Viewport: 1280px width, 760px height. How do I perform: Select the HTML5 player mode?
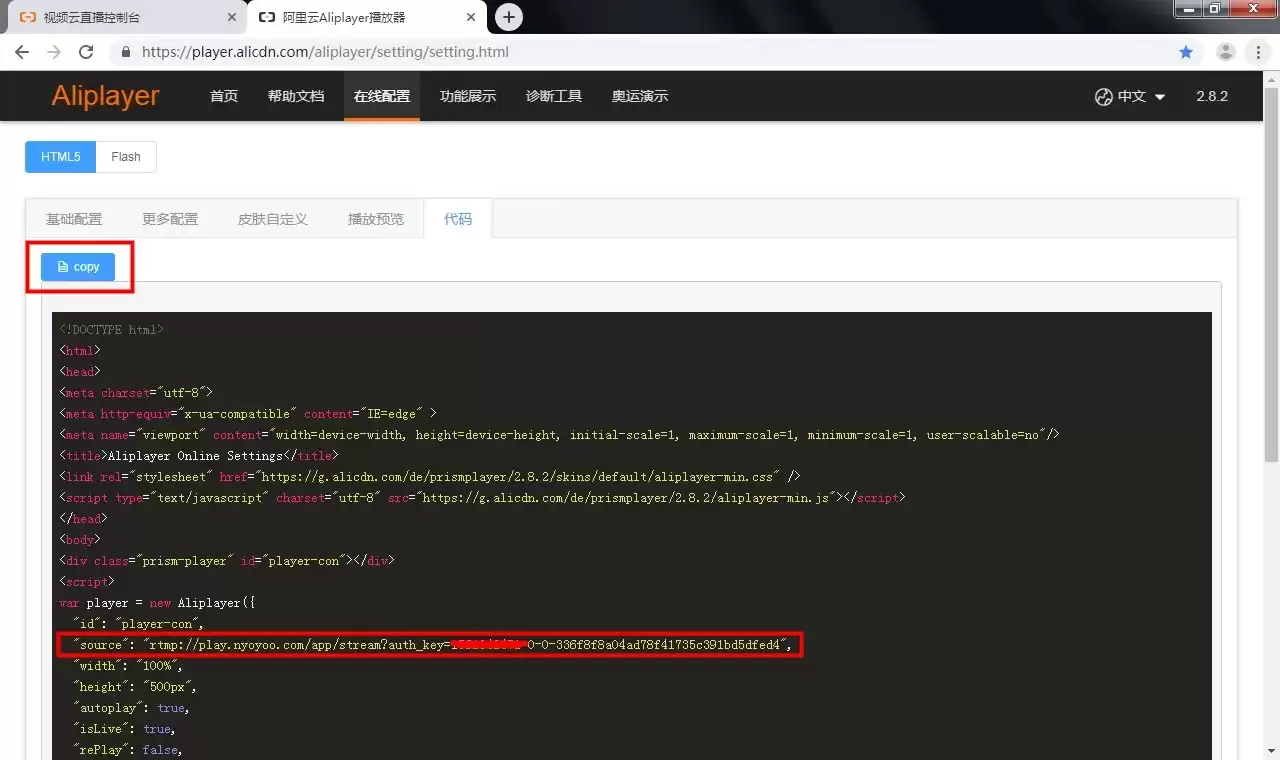coord(61,157)
